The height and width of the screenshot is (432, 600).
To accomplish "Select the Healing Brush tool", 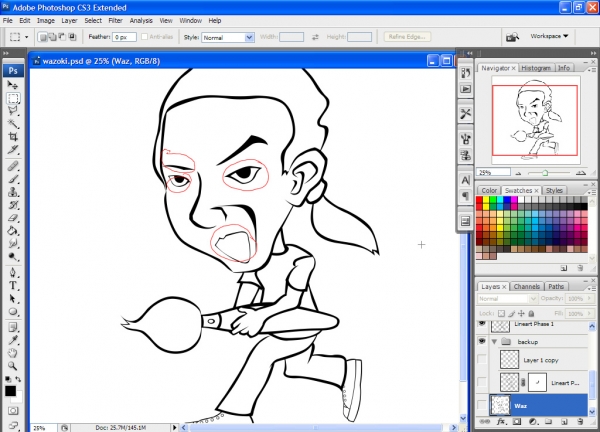I will tap(13, 166).
